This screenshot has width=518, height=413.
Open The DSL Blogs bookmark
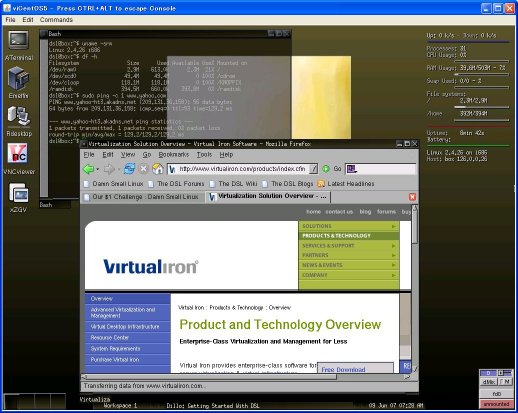tap(288, 184)
